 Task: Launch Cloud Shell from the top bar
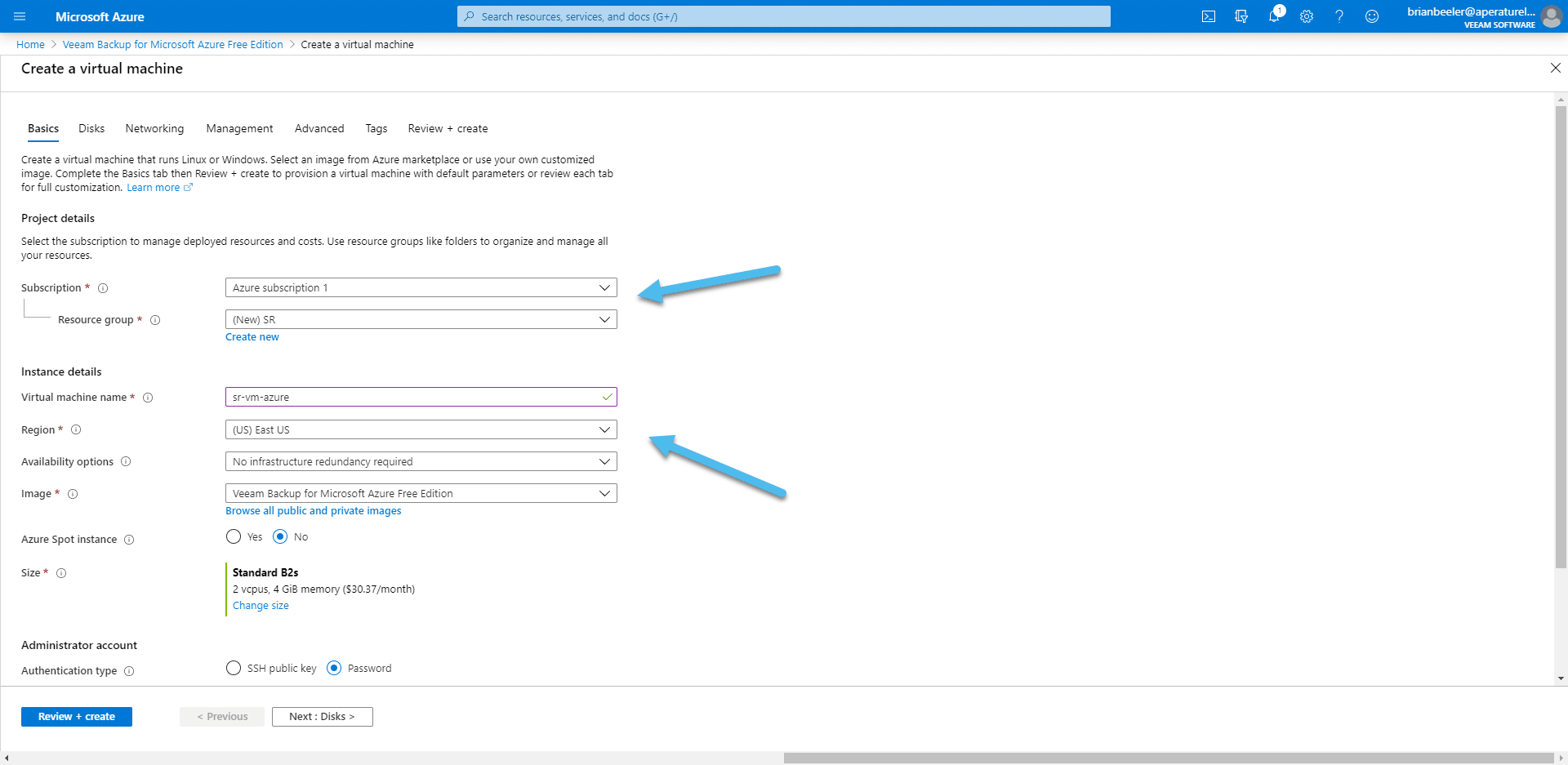(1209, 16)
